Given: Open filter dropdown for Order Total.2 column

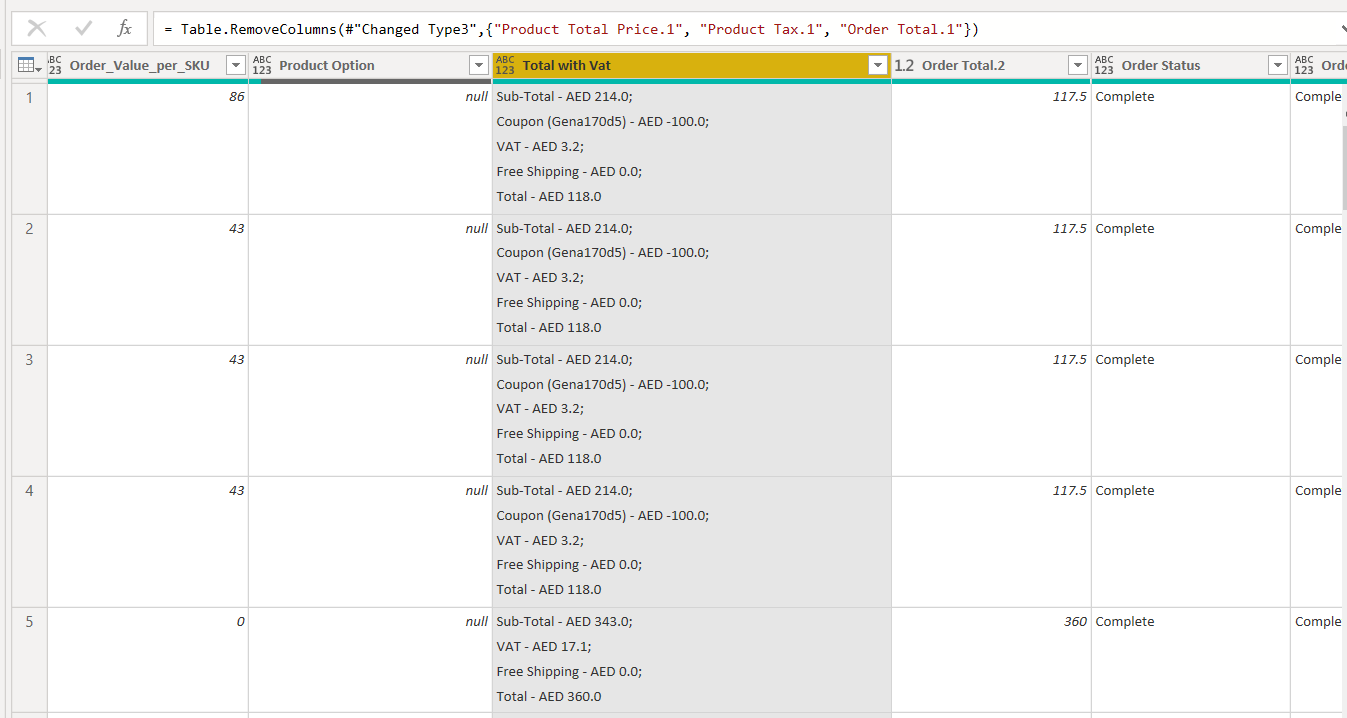Looking at the screenshot, I should 1078,65.
